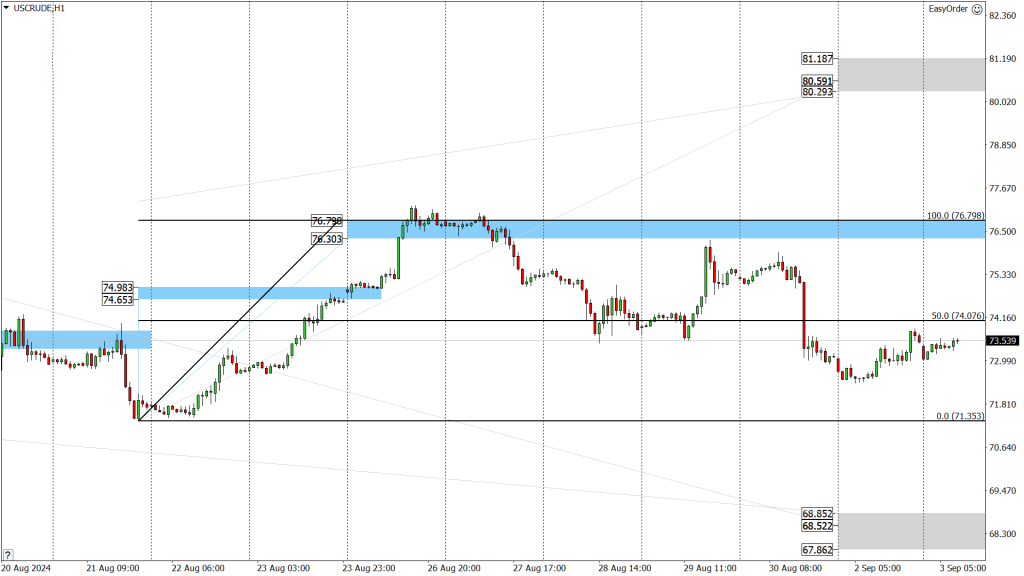Select the blue zone near 76.798
This screenshot has width=1024, height=576.
[x=665, y=229]
